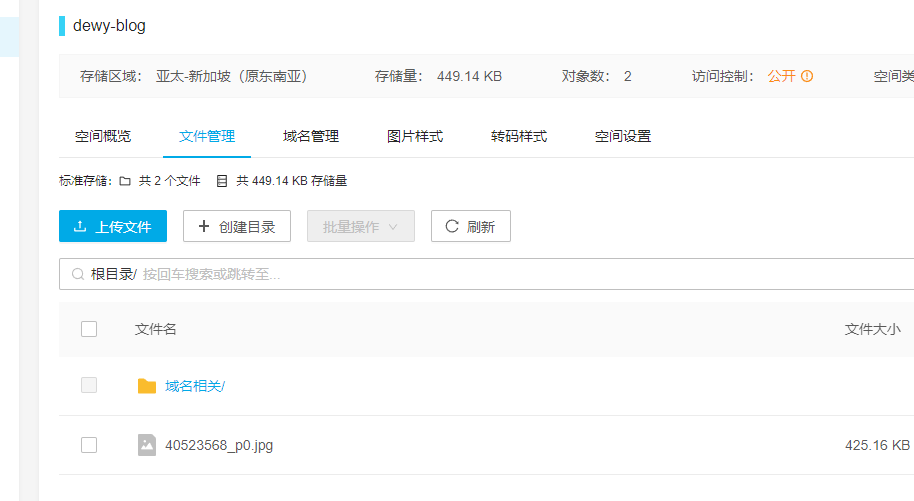Click the folder icon beside 域名相关/
Screen dimensions: 914x501
coord(147,386)
